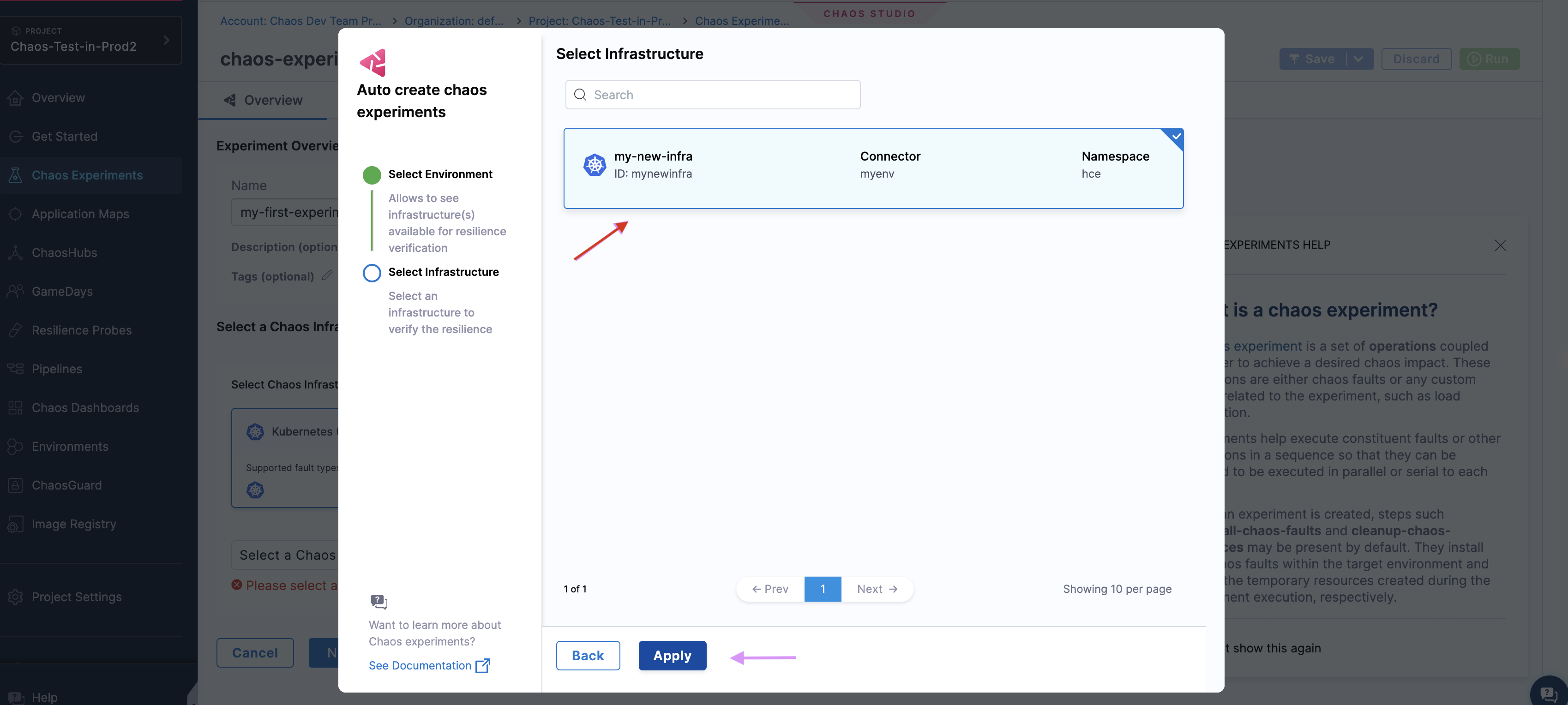Click the Resilience Probes sidebar icon
Screen dimensions: 1568x705
pos(15,330)
